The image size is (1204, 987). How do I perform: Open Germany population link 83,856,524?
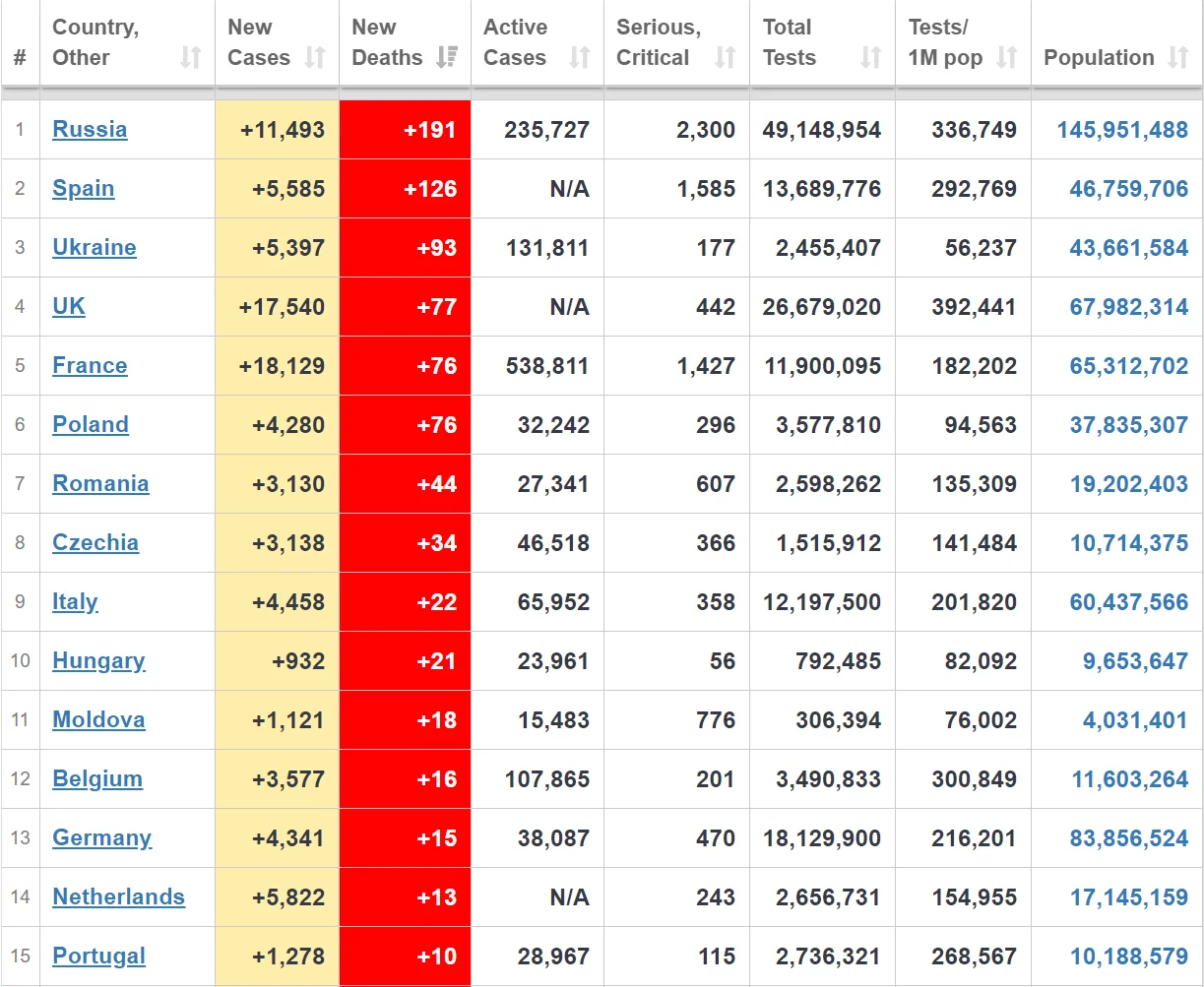click(1129, 837)
